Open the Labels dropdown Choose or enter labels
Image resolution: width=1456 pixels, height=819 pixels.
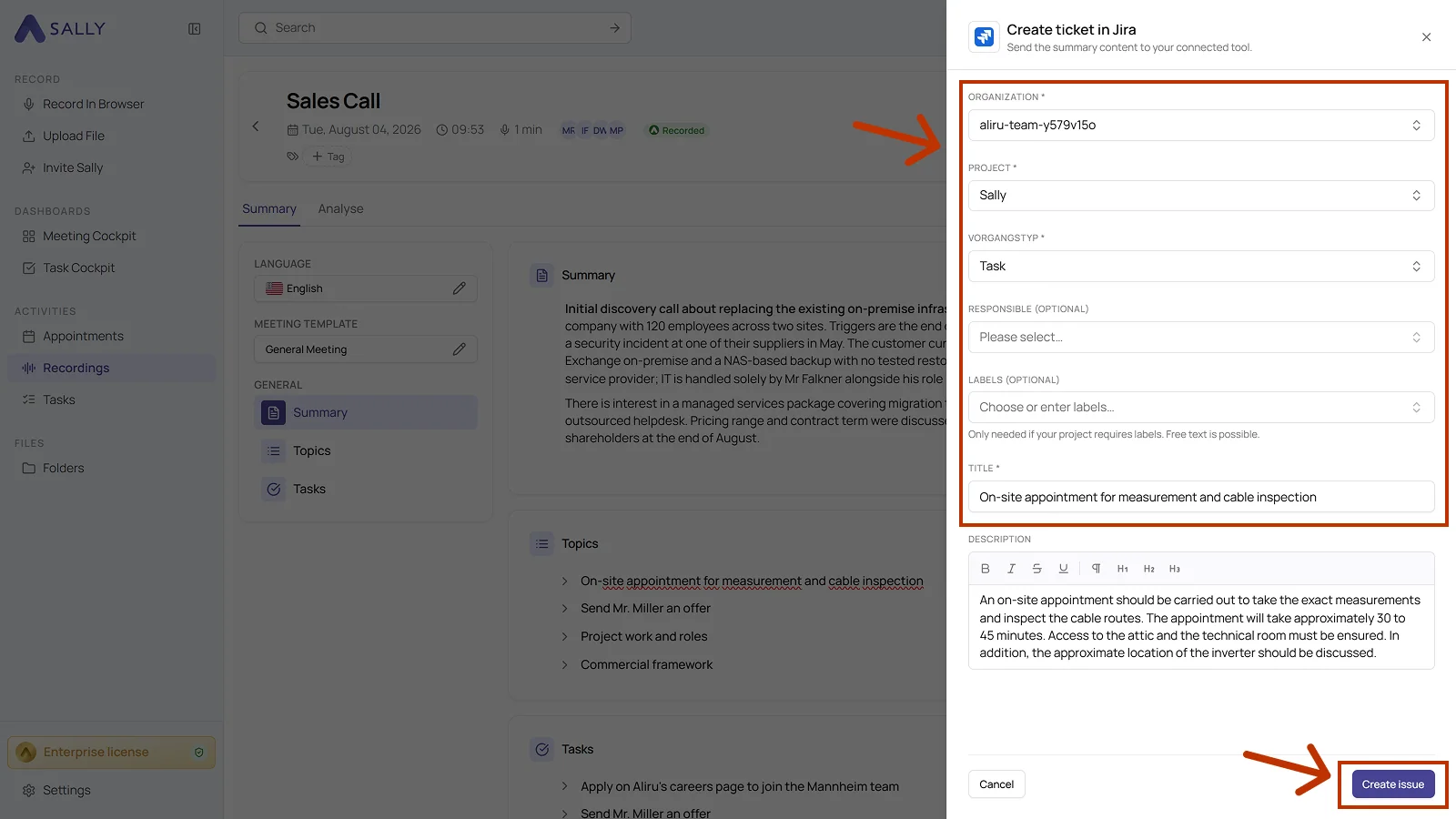tap(1201, 408)
